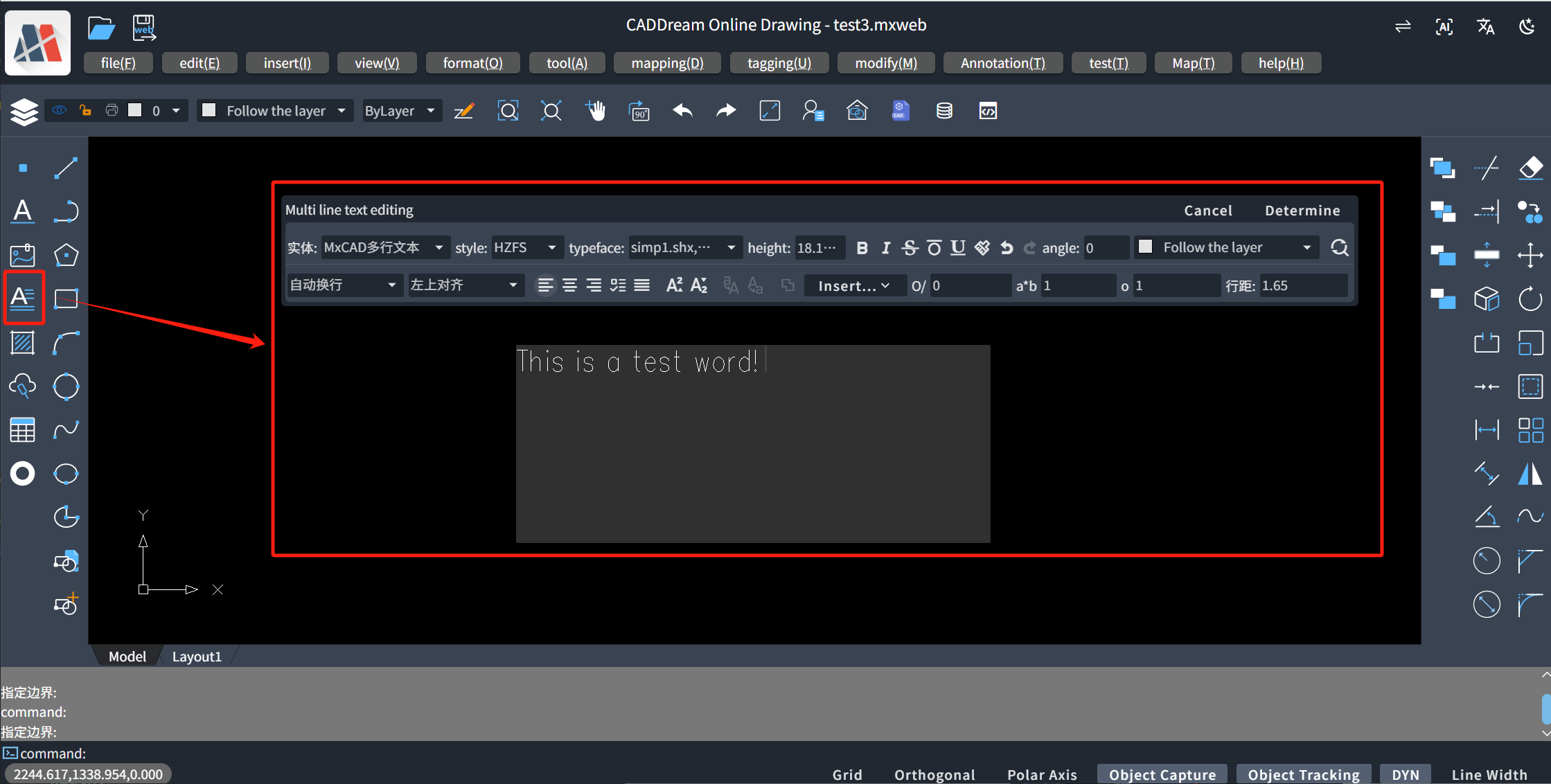Select the table tool icon
The image size is (1551, 784).
(23, 430)
